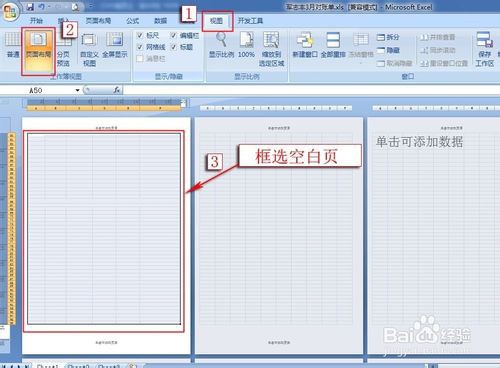Click the Save icon in quick access toolbar
This screenshot has height=368, width=500.
(x=30, y=7)
